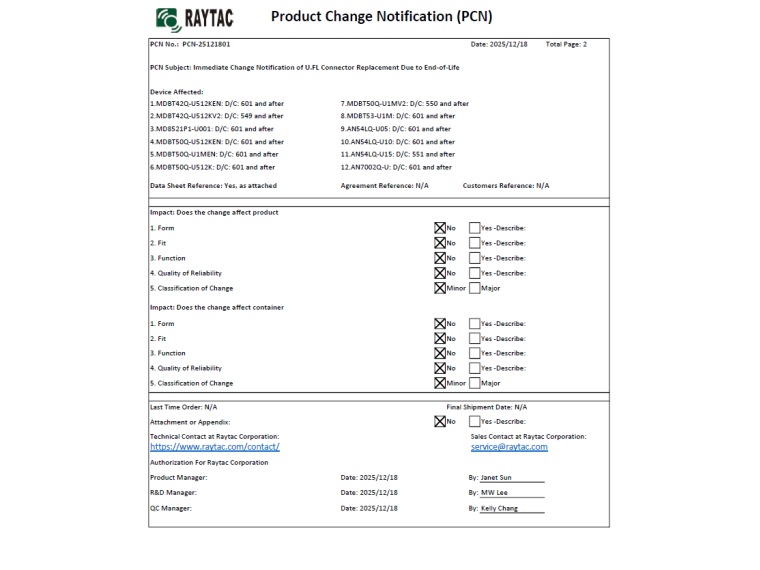The width and height of the screenshot is (760, 570).
Task: Check 'Yes' for product Function impact
Action: [x=474, y=258]
